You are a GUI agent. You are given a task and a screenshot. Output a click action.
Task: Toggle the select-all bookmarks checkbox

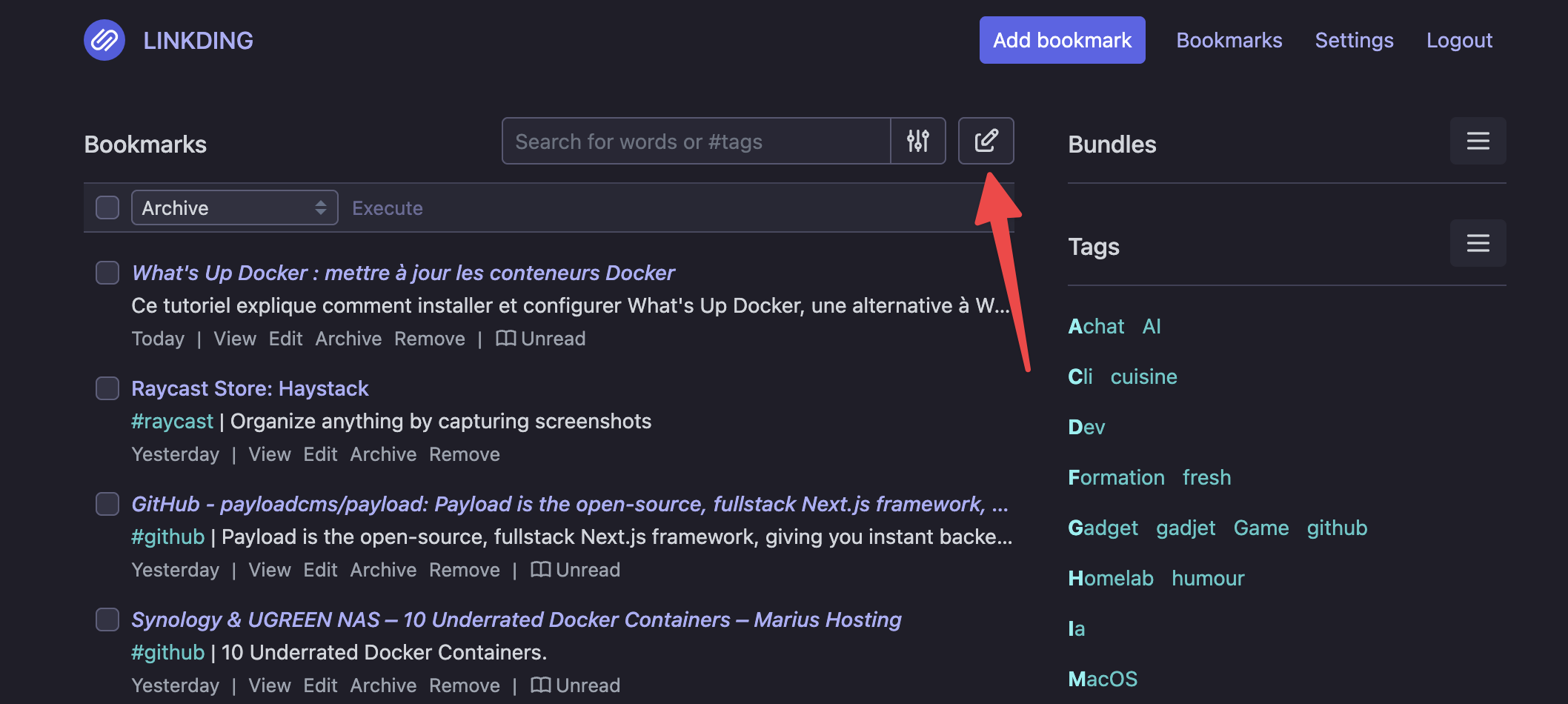point(107,207)
